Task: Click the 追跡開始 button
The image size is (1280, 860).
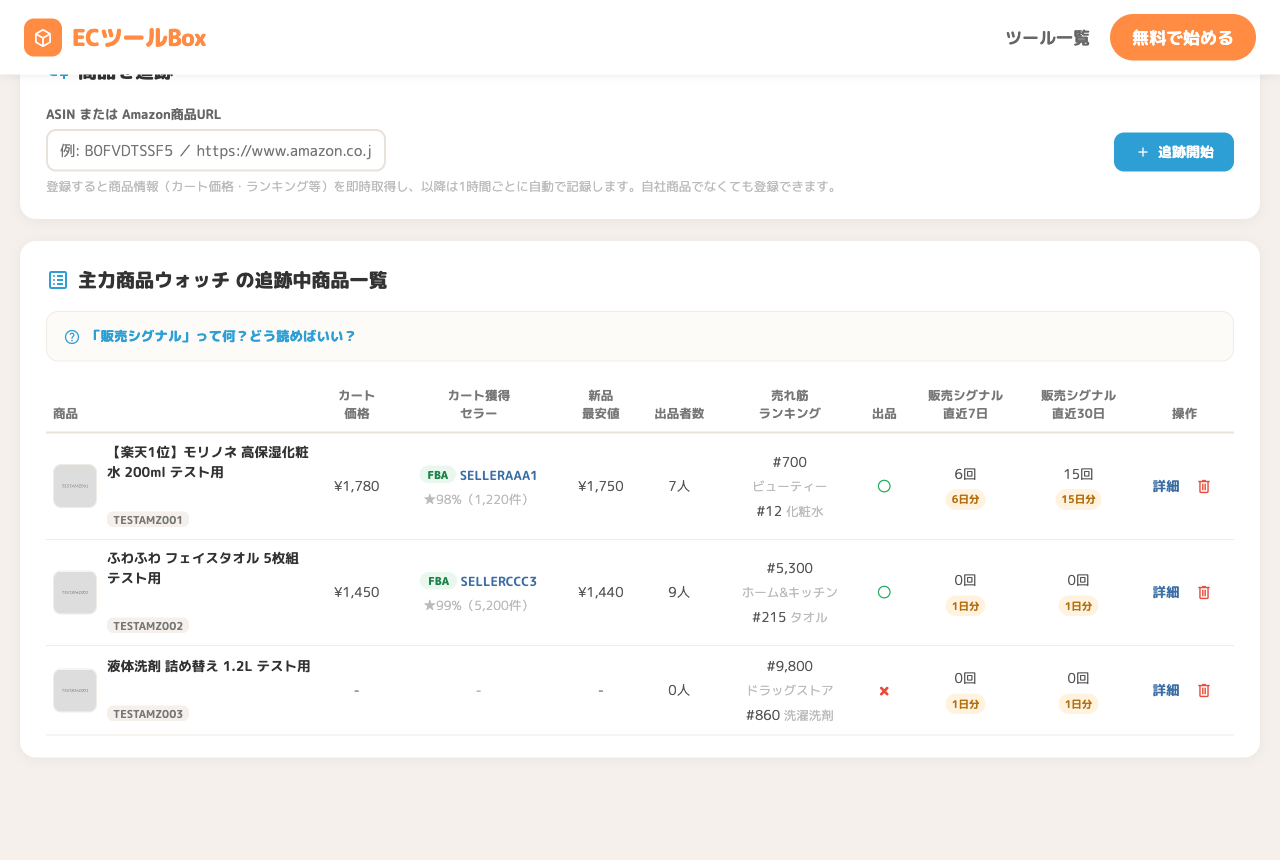Action: click(1174, 152)
